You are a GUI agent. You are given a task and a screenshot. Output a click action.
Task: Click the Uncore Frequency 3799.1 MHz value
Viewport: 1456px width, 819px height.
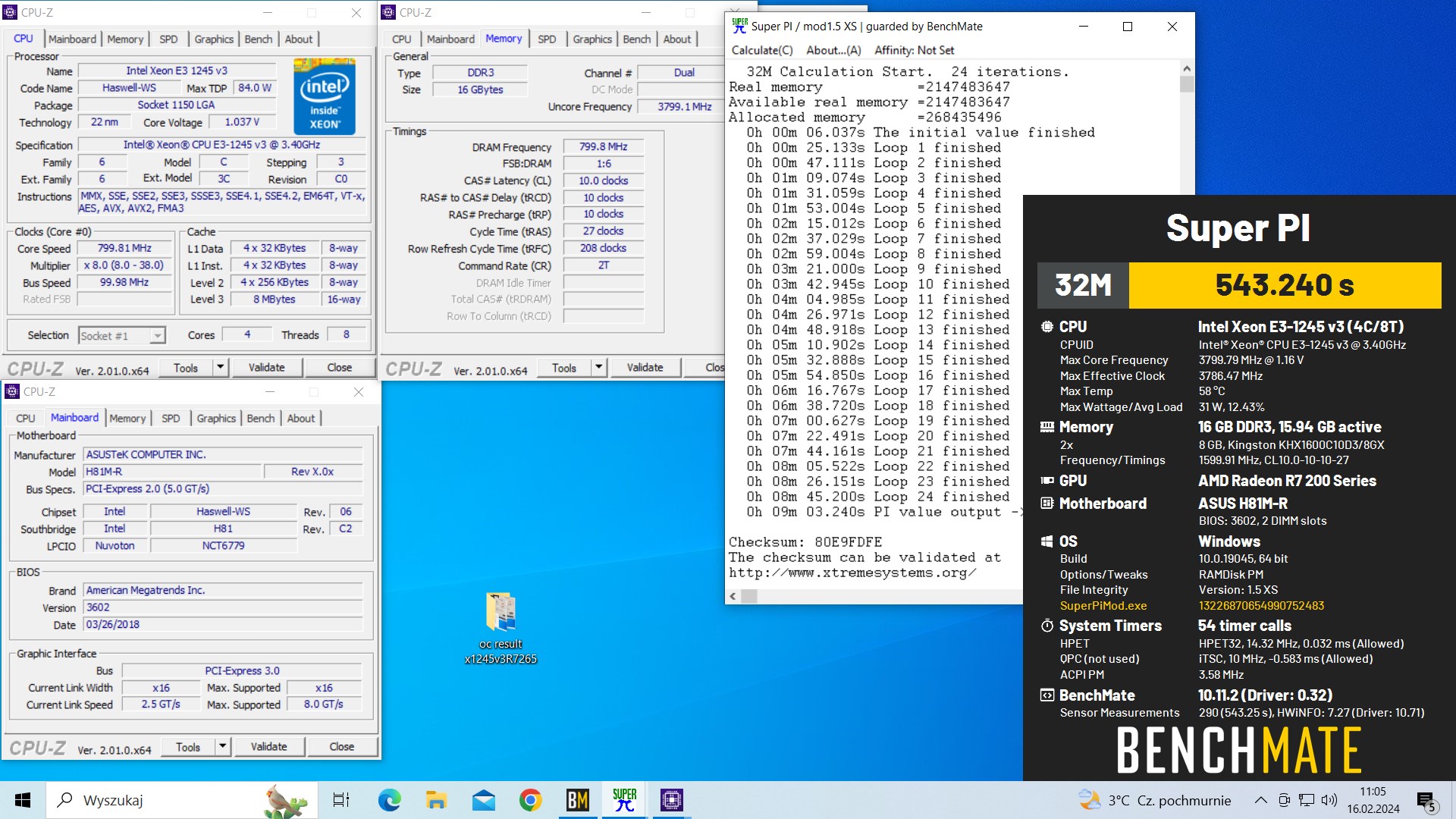click(684, 106)
